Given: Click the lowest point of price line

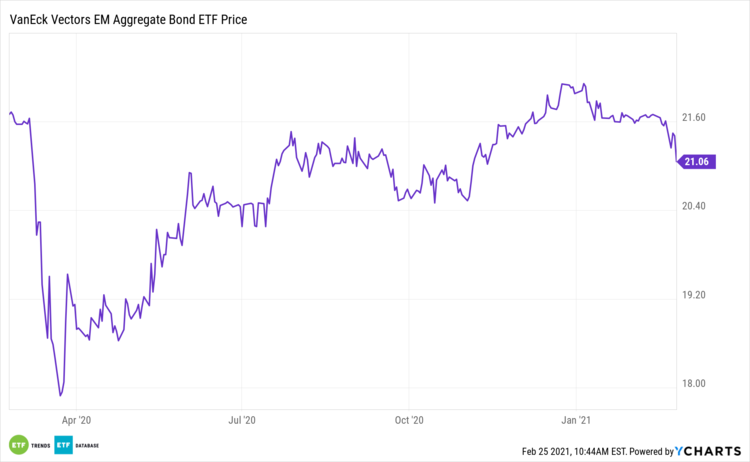Looking at the screenshot, I should click(61, 396).
